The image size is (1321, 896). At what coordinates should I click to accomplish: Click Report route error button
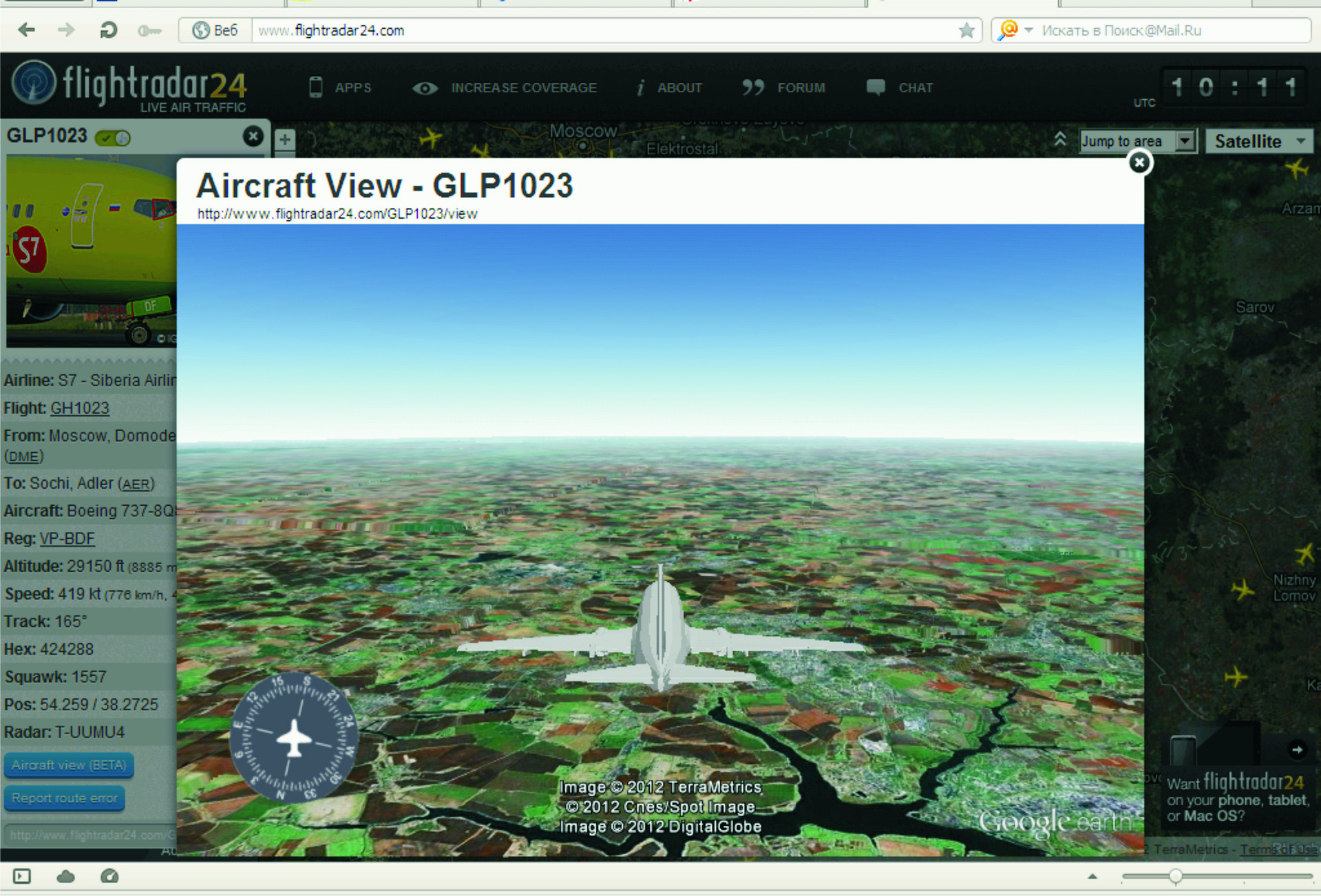(65, 798)
